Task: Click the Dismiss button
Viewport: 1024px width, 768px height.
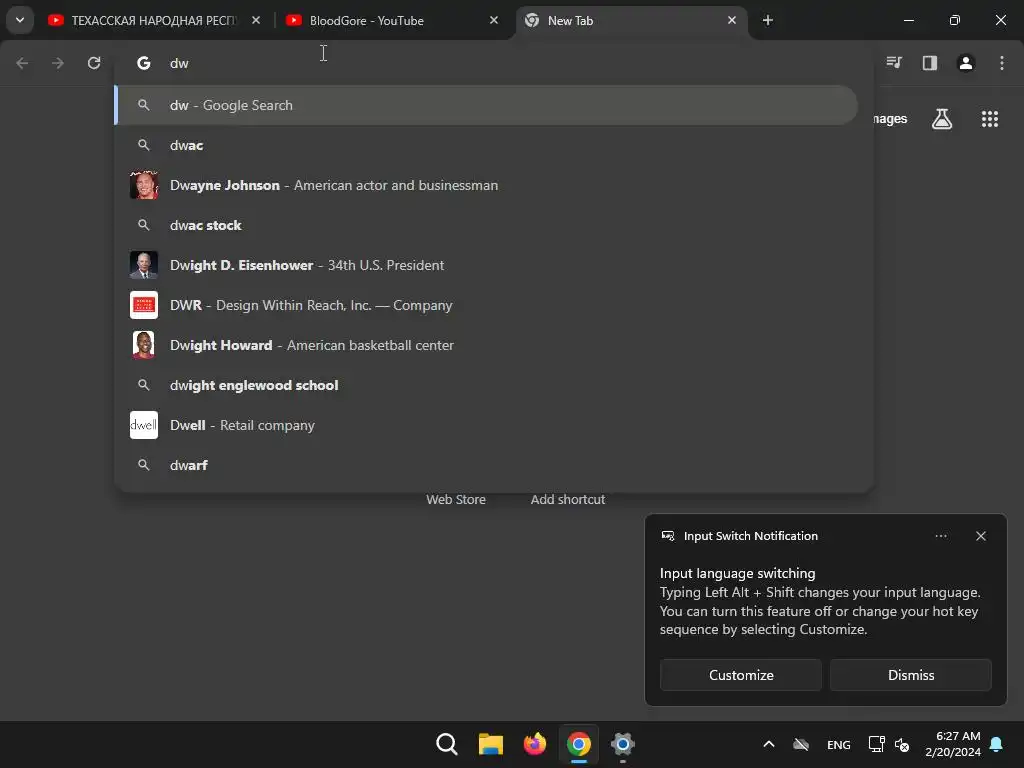Action: (x=910, y=675)
